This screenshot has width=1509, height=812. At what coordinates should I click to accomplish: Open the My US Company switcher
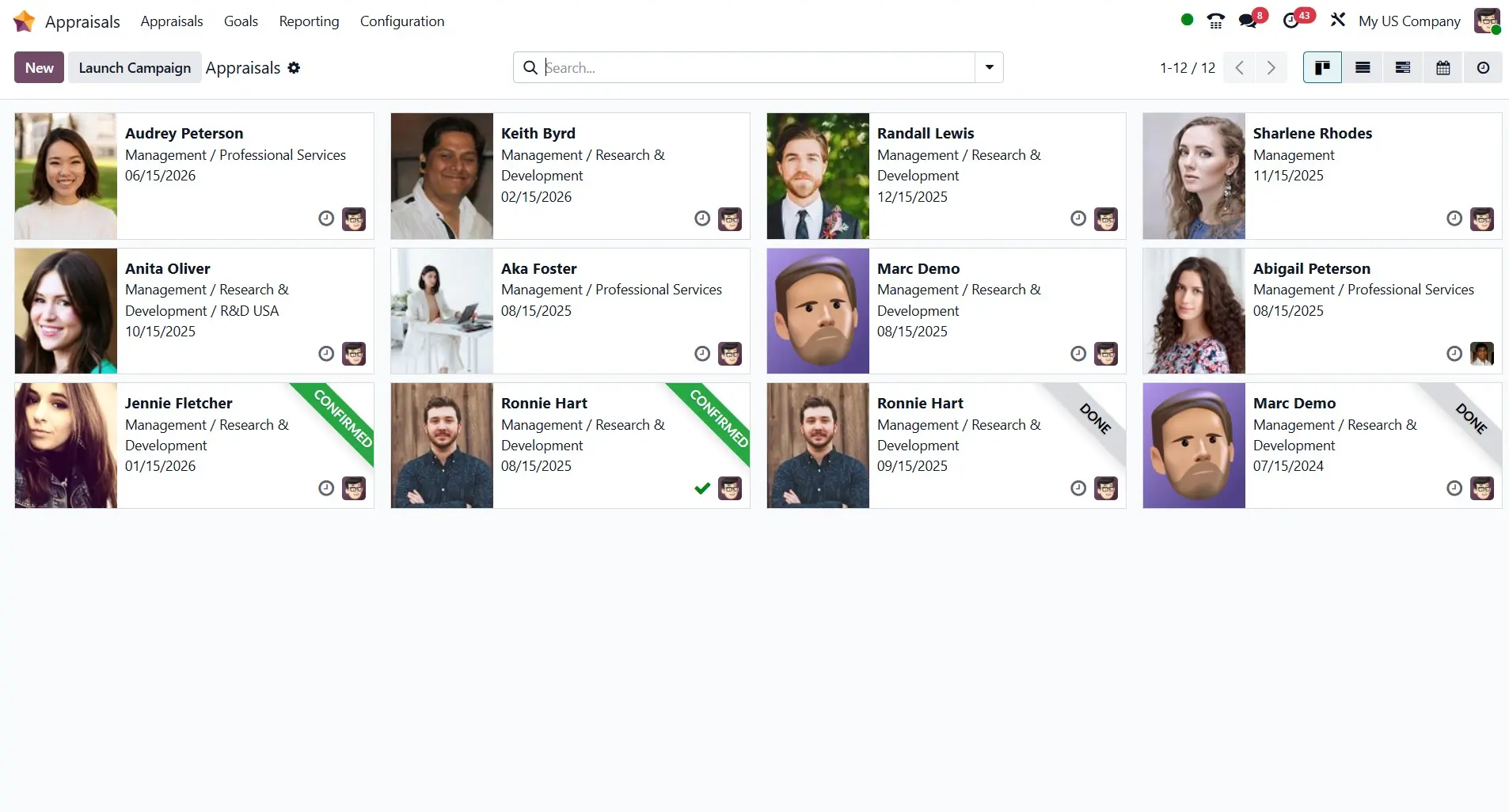pos(1409,21)
